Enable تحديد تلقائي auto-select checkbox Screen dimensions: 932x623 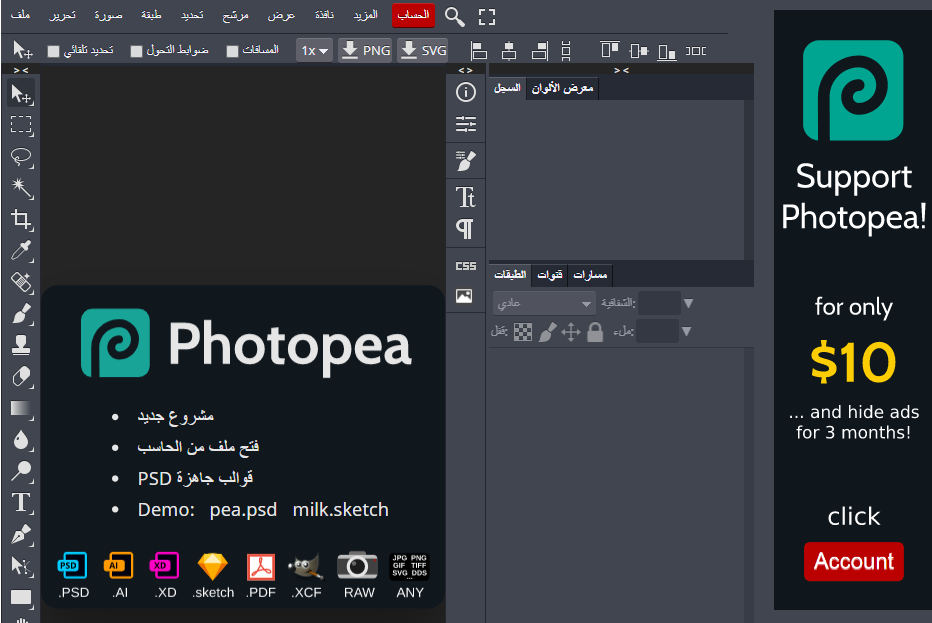coord(53,52)
